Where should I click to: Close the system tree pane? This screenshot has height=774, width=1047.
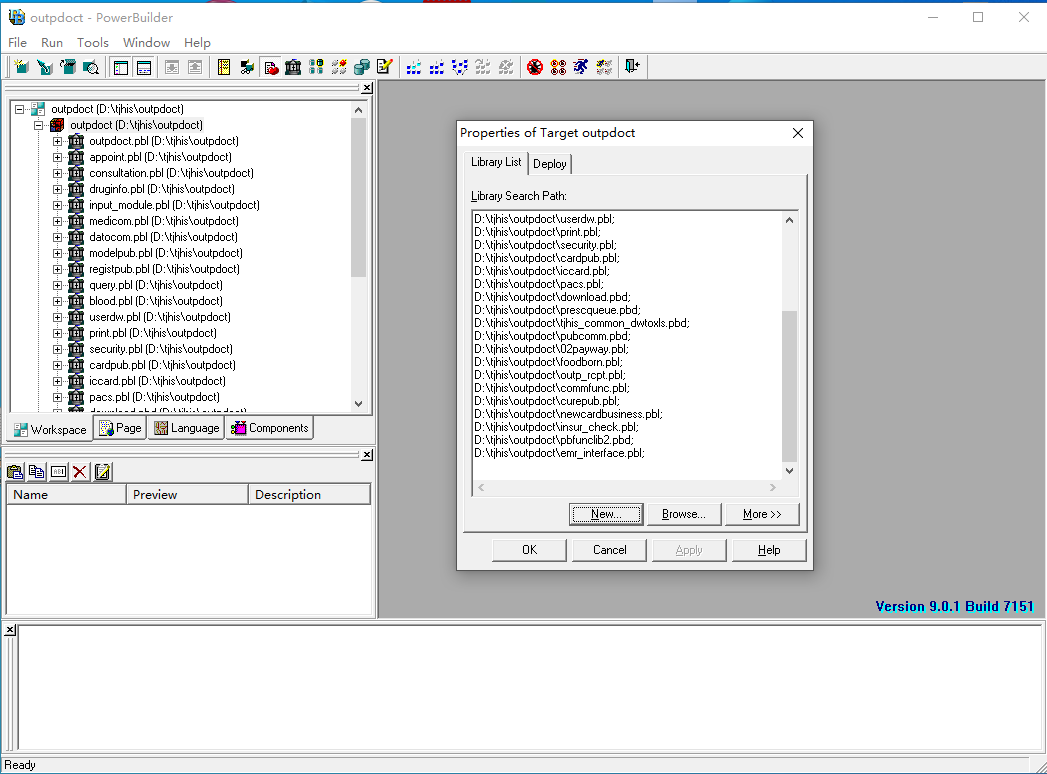(x=367, y=87)
